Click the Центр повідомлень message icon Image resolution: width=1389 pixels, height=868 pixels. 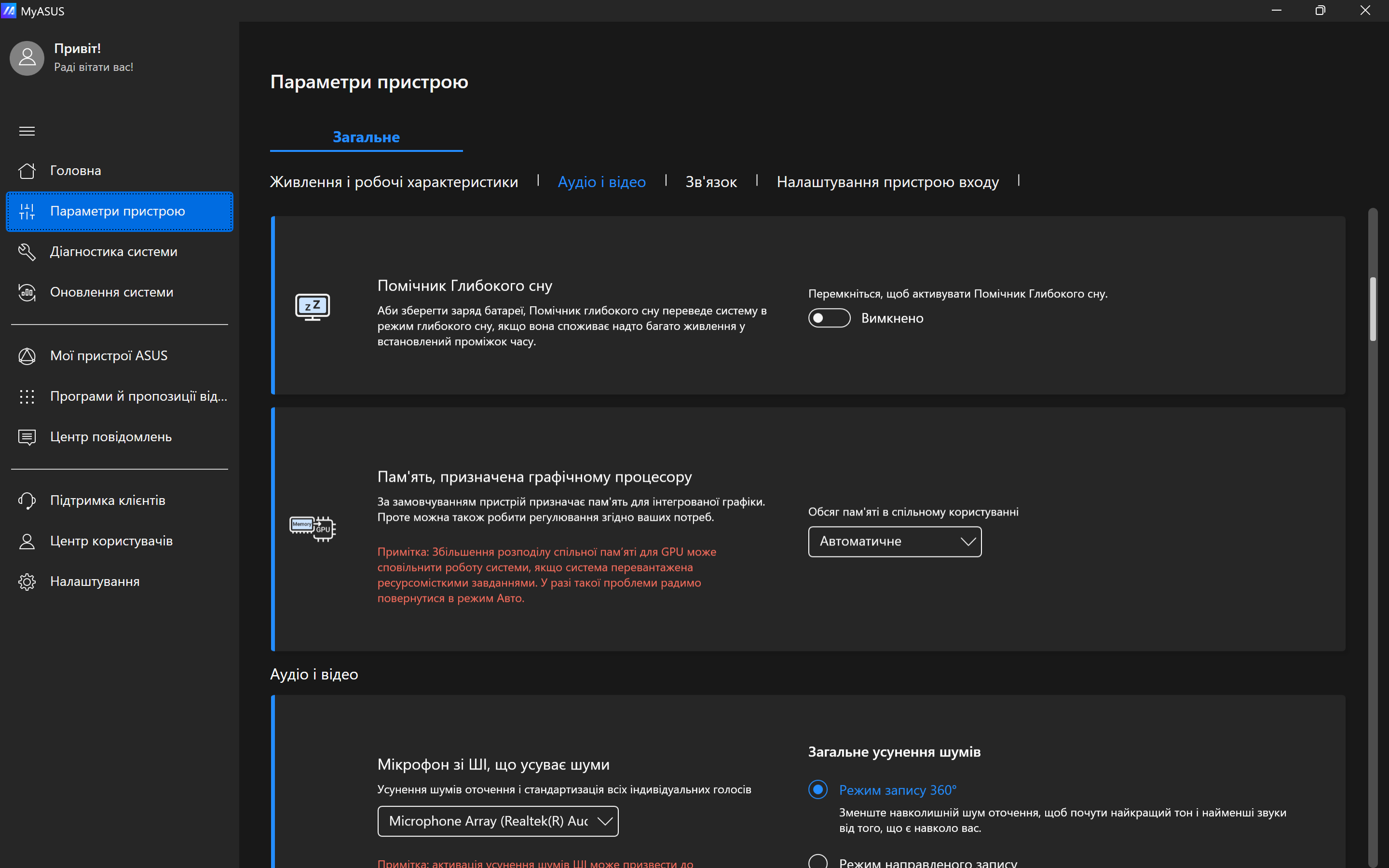pos(27,437)
